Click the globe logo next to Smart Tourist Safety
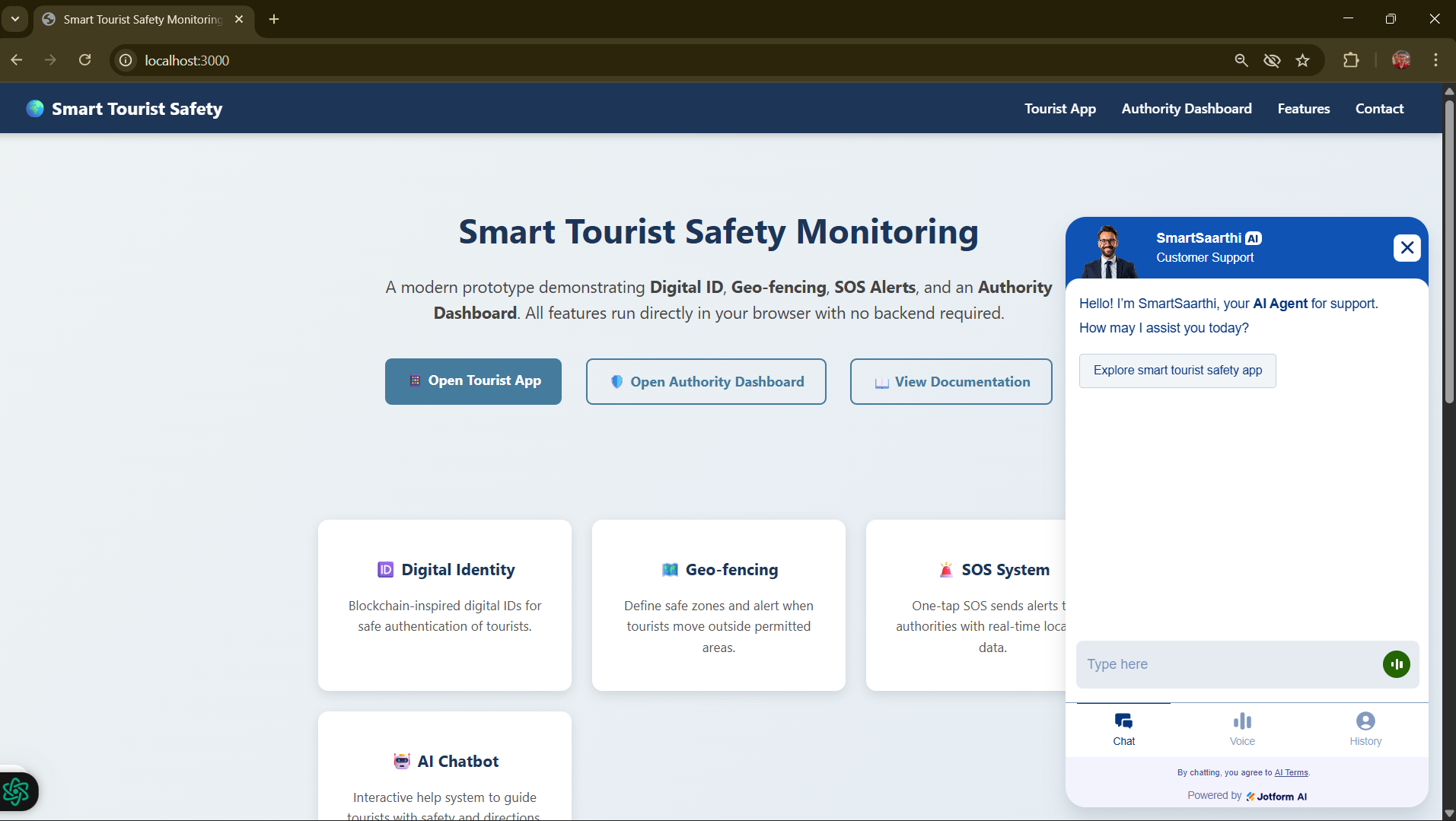Screen dimensions: 1456x821 point(35,109)
